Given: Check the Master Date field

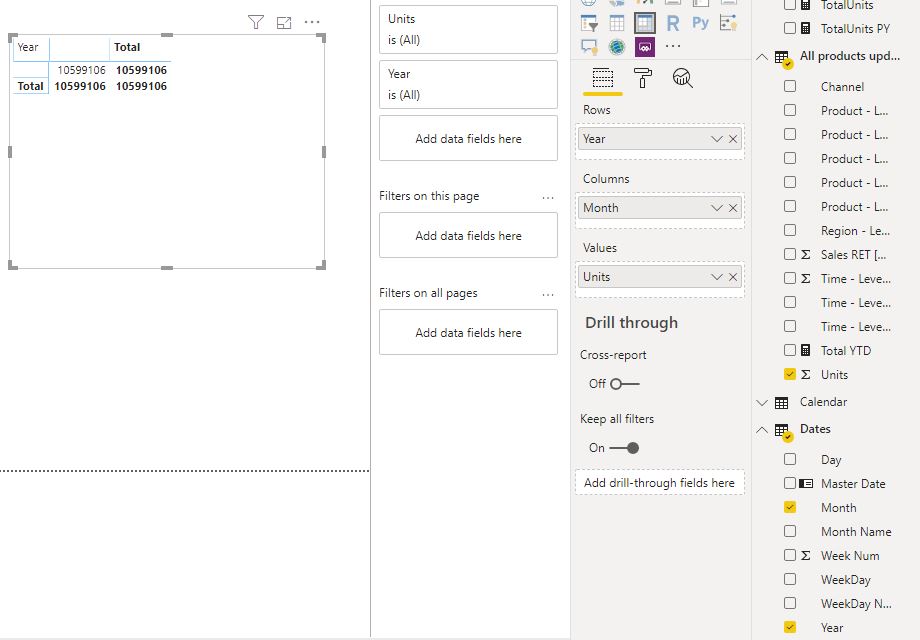Looking at the screenshot, I should pyautogui.click(x=790, y=483).
